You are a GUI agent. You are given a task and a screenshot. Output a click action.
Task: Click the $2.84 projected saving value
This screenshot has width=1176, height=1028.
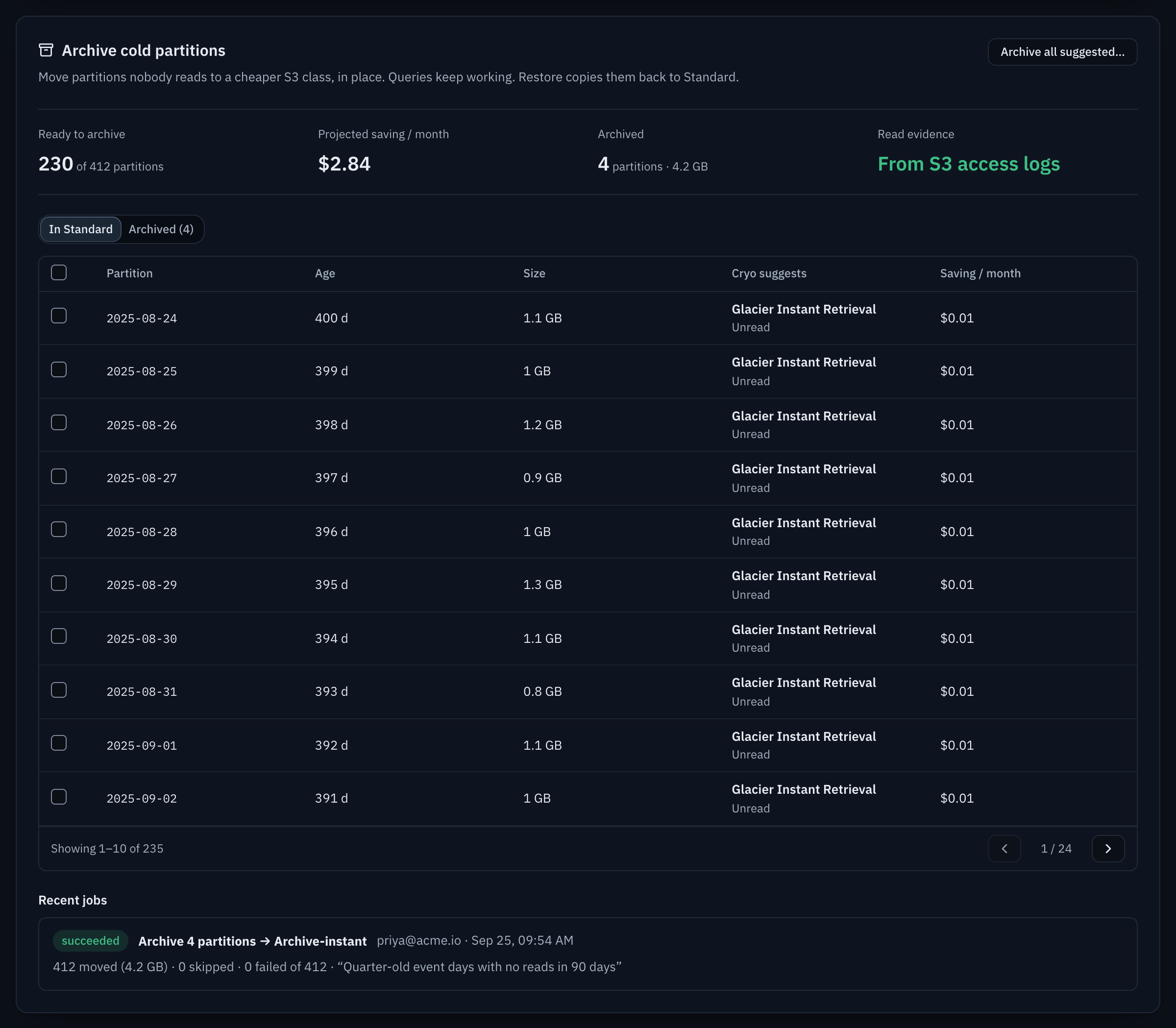(x=344, y=164)
